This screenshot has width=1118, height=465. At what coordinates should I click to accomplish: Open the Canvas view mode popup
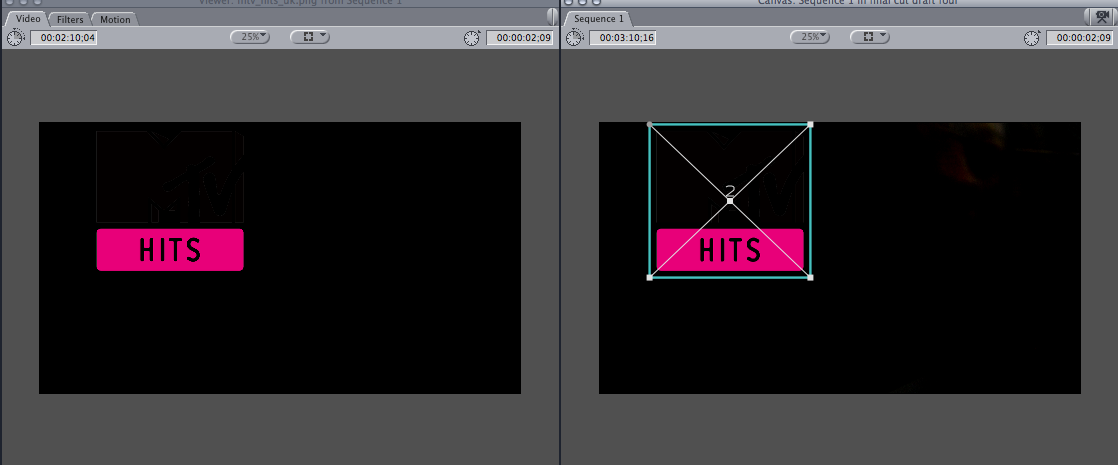click(870, 36)
